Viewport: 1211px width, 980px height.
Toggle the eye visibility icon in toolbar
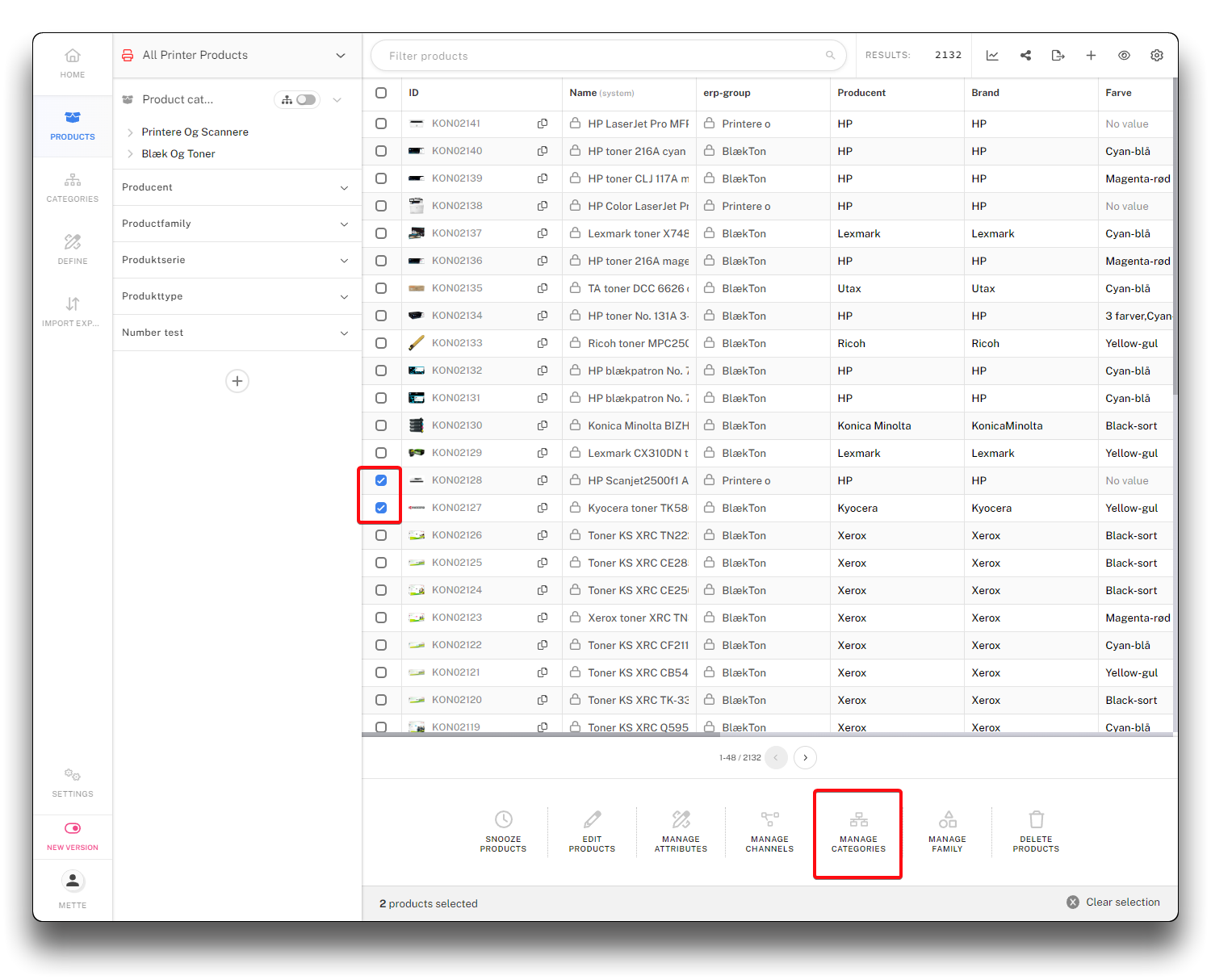click(1124, 56)
